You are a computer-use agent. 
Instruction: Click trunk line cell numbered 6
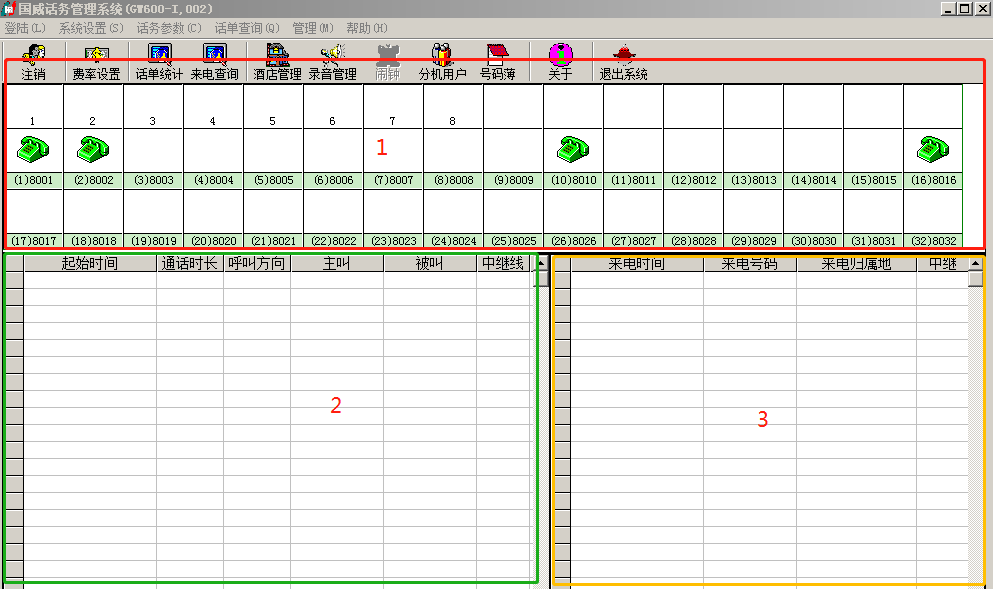(333, 107)
